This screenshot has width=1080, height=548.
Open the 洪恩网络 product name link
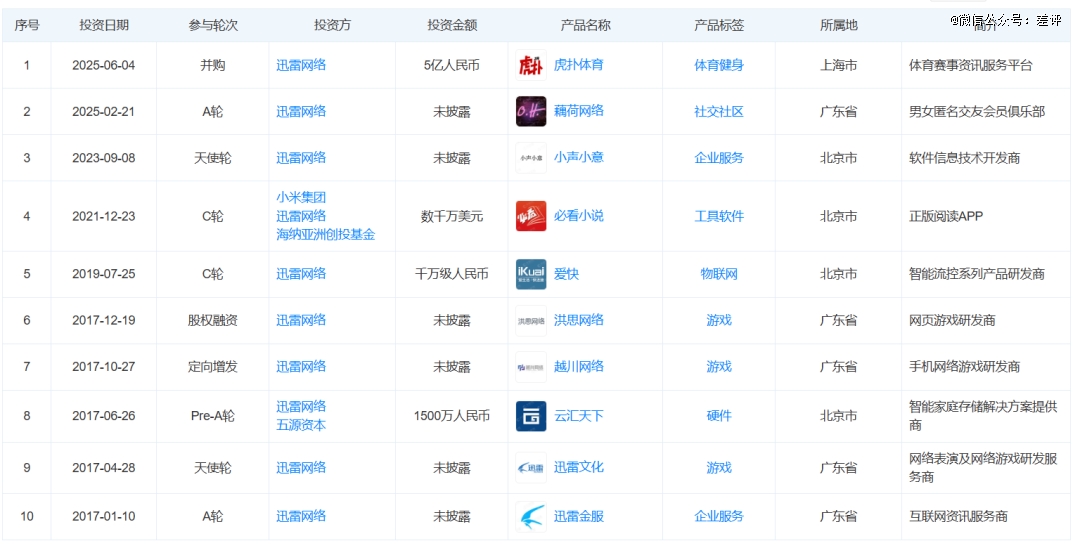[578, 320]
